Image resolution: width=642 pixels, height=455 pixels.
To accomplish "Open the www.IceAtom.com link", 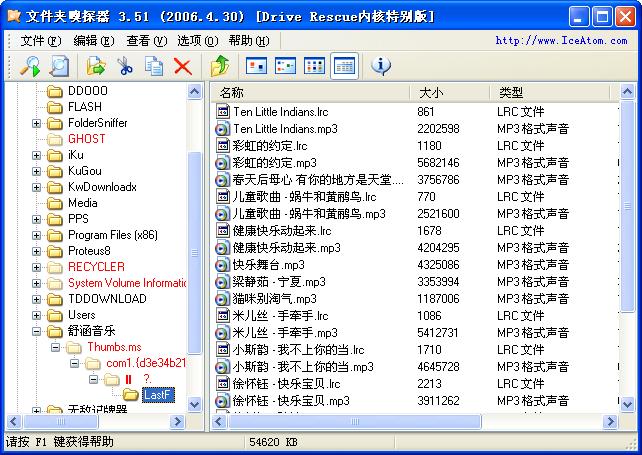I will [561, 40].
